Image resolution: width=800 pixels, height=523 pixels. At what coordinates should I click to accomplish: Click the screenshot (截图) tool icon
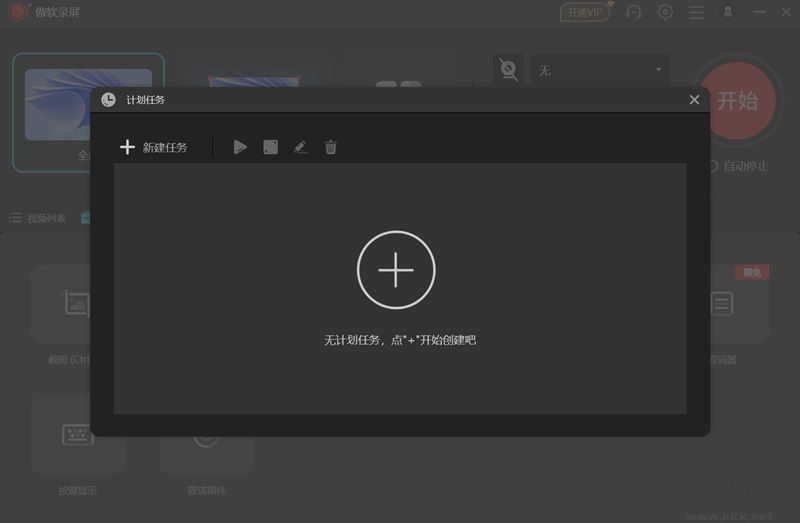coord(76,304)
